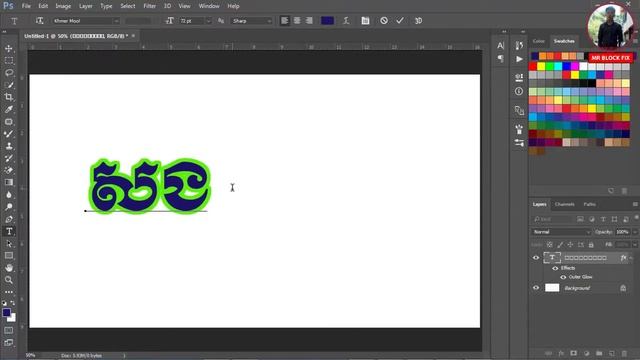Click the Effects label under the text layer
The height and width of the screenshot is (360, 640).
568,268
